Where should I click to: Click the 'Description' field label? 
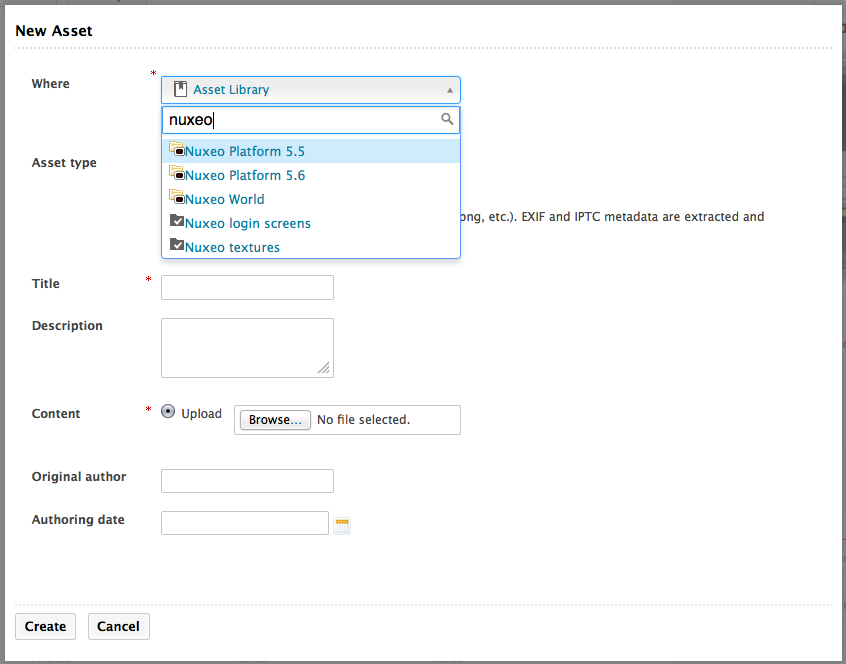(x=67, y=326)
